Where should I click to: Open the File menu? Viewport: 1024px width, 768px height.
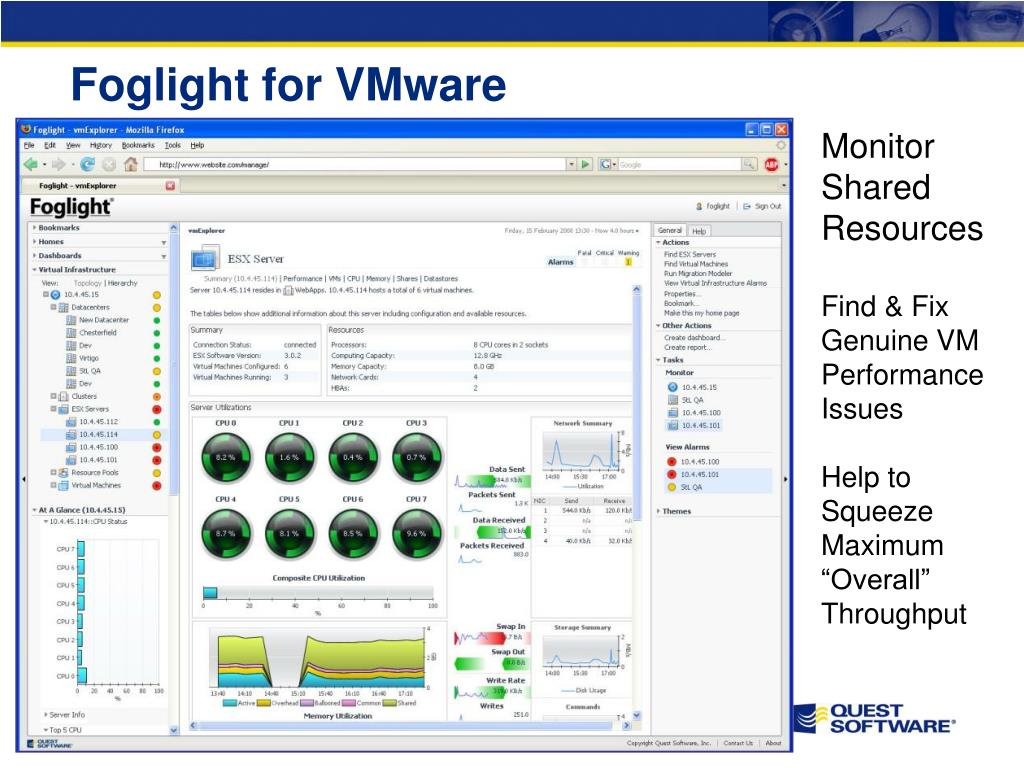pos(29,145)
